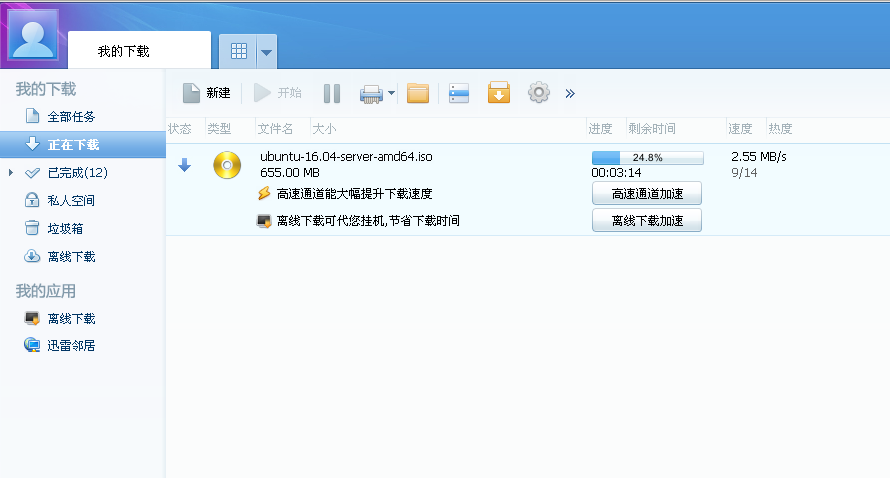Click the 离线下载加速 button

point(646,220)
